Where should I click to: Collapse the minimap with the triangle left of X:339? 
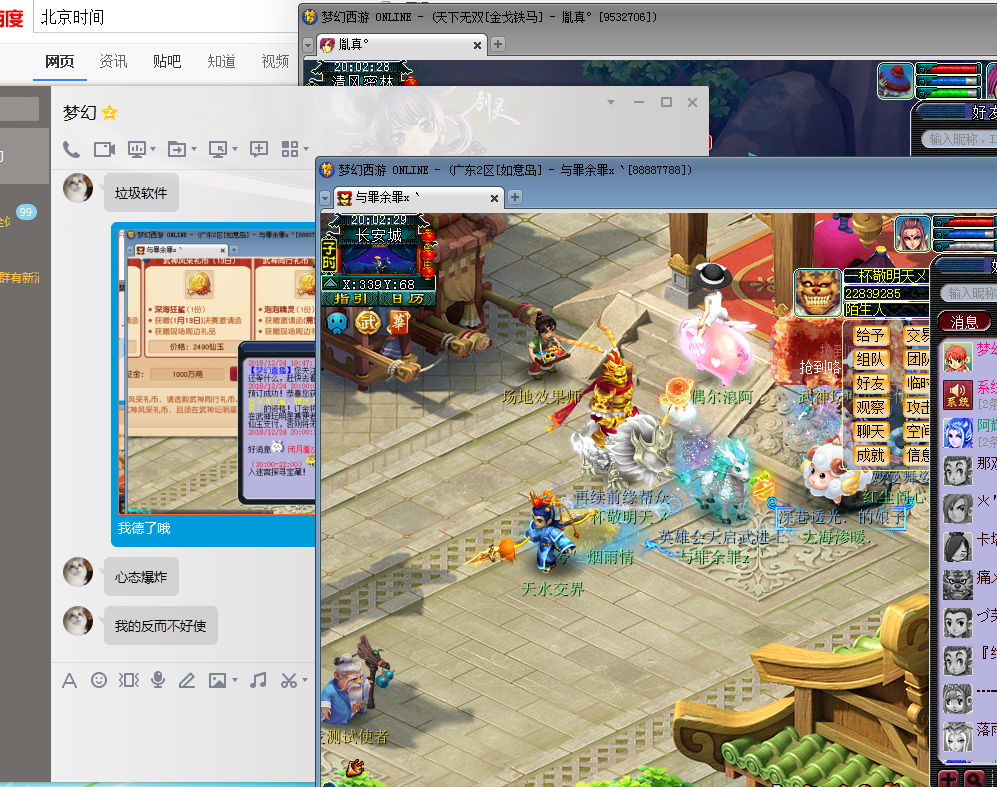[331, 284]
